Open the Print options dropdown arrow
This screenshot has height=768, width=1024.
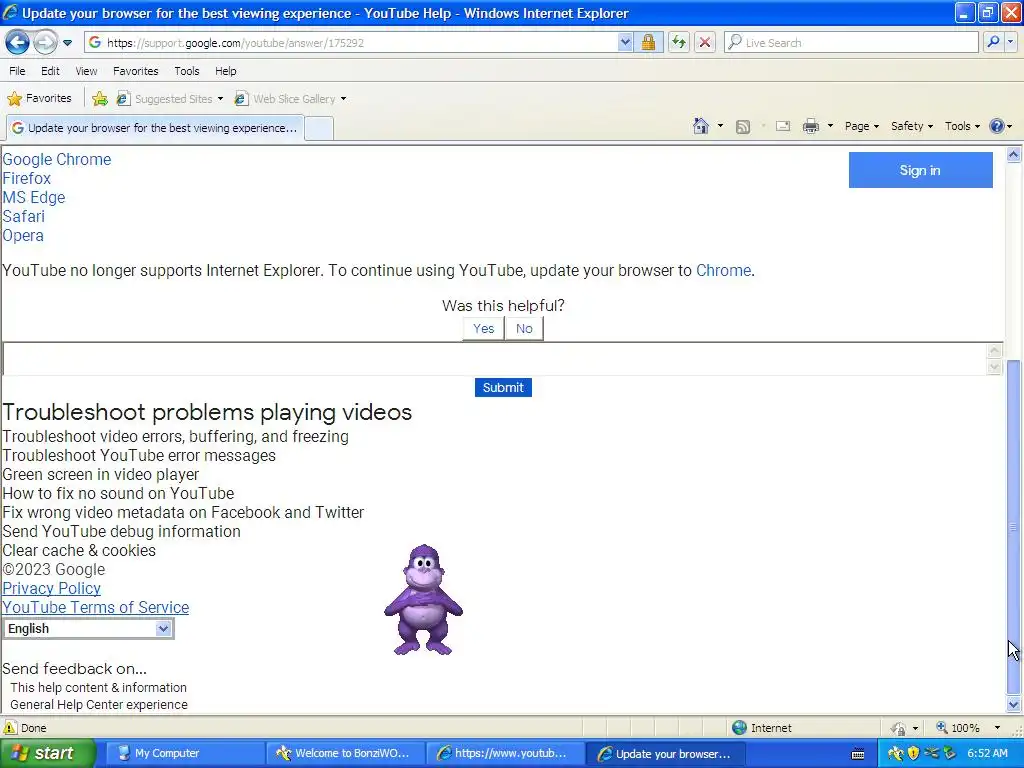click(x=830, y=126)
